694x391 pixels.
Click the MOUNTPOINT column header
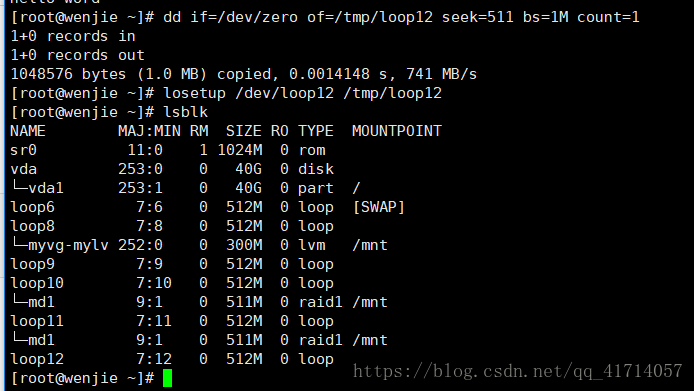click(x=397, y=131)
